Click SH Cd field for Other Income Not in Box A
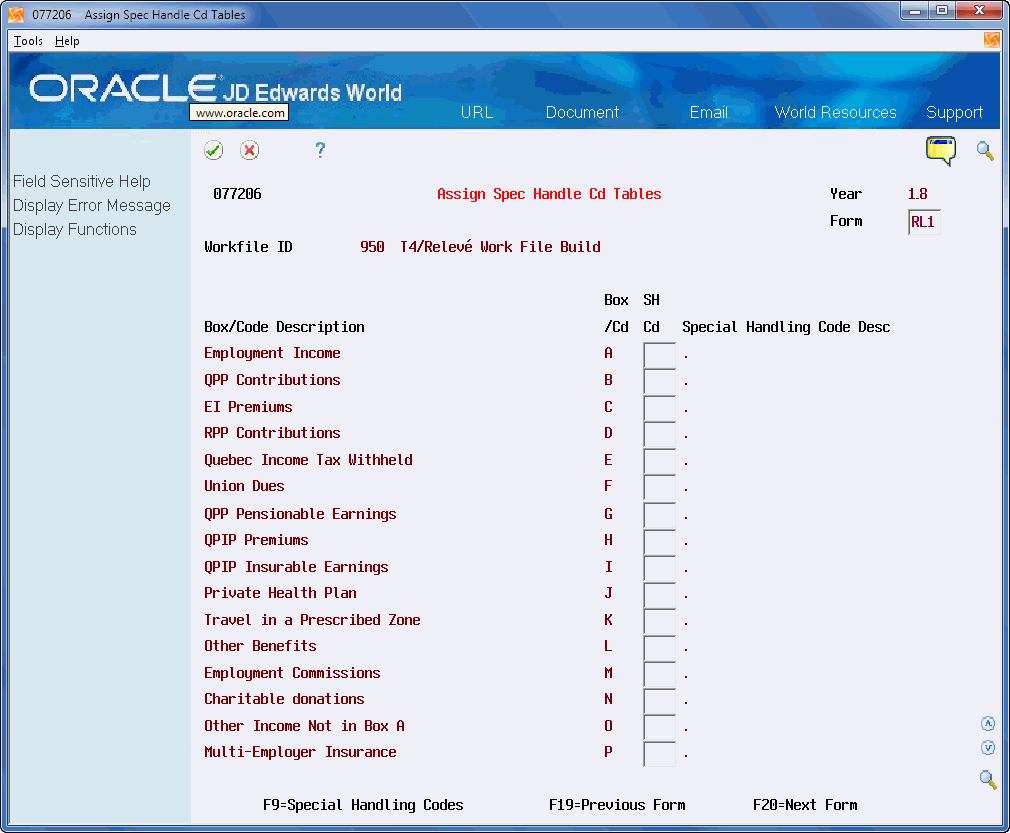 click(660, 727)
